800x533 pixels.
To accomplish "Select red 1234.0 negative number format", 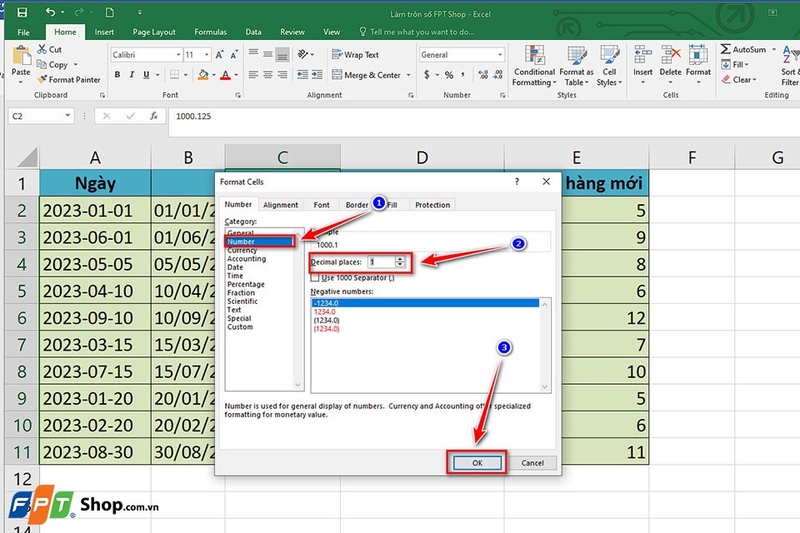I will 324,312.
